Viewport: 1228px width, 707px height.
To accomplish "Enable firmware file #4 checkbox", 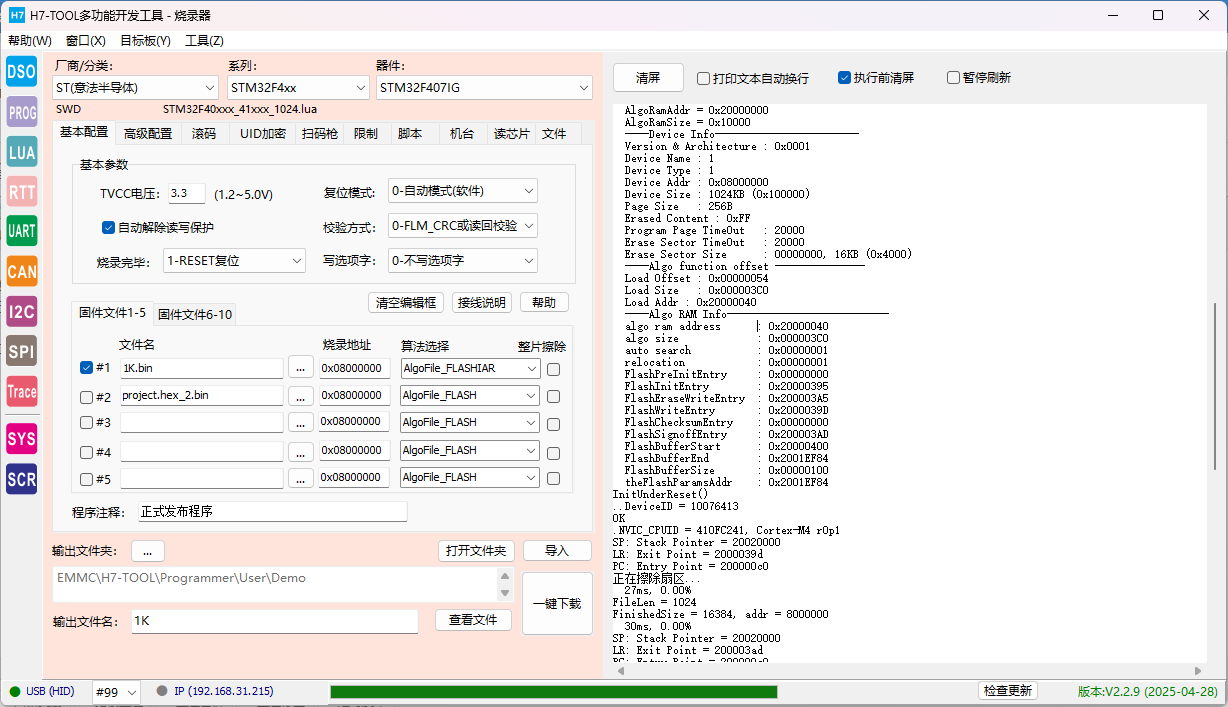I will coord(86,451).
